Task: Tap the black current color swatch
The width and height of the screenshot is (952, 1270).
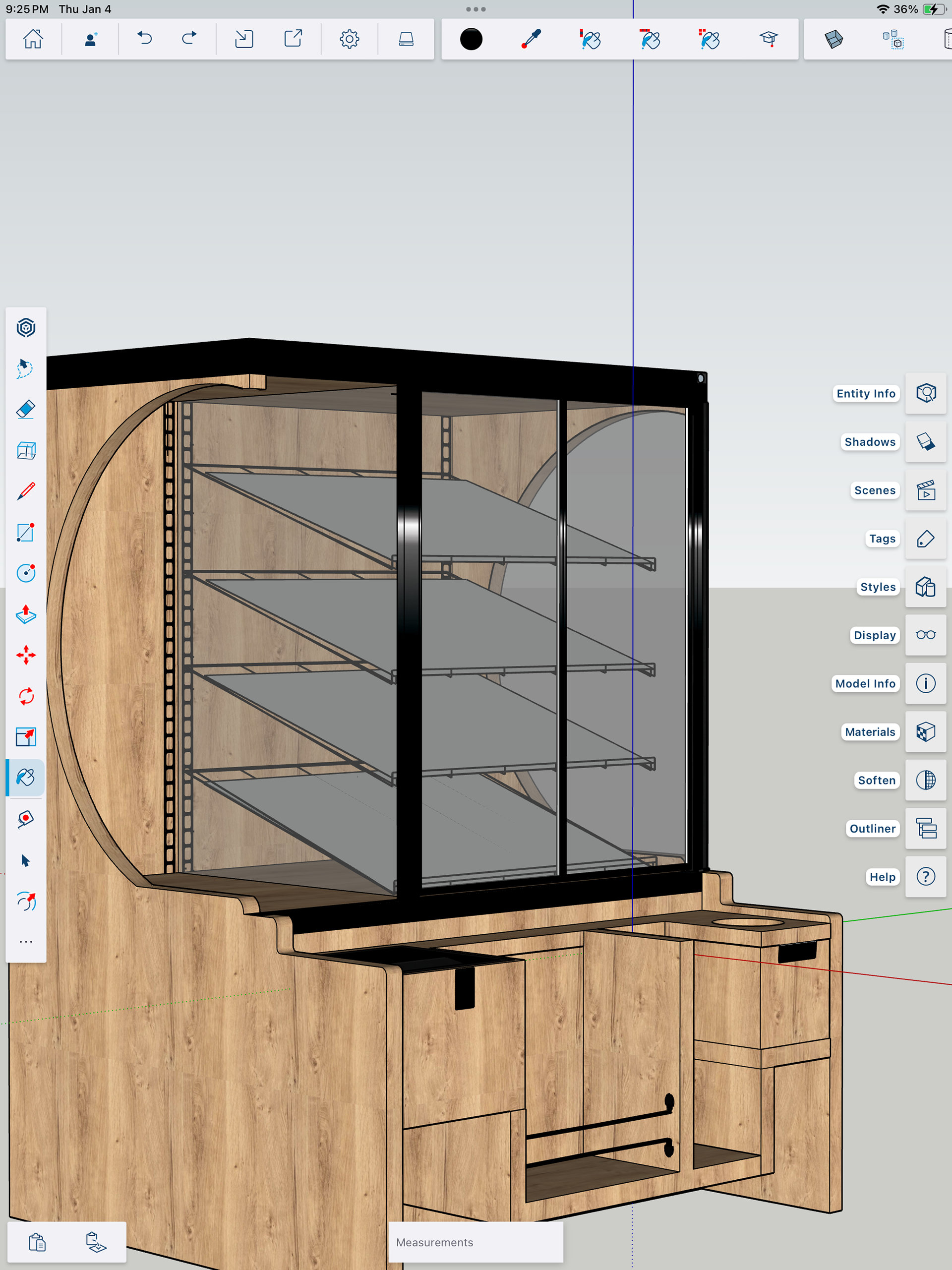Action: pyautogui.click(x=471, y=39)
